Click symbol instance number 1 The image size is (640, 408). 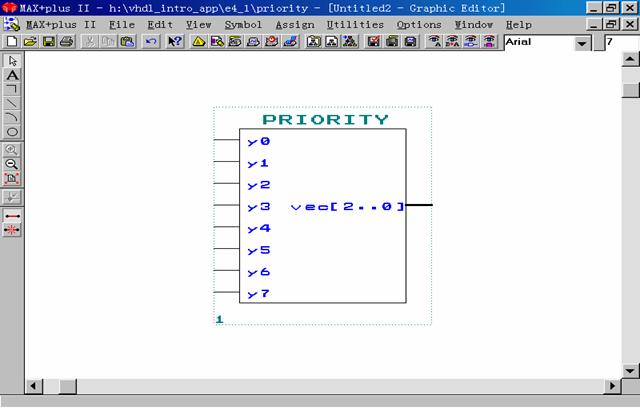pyautogui.click(x=220, y=319)
